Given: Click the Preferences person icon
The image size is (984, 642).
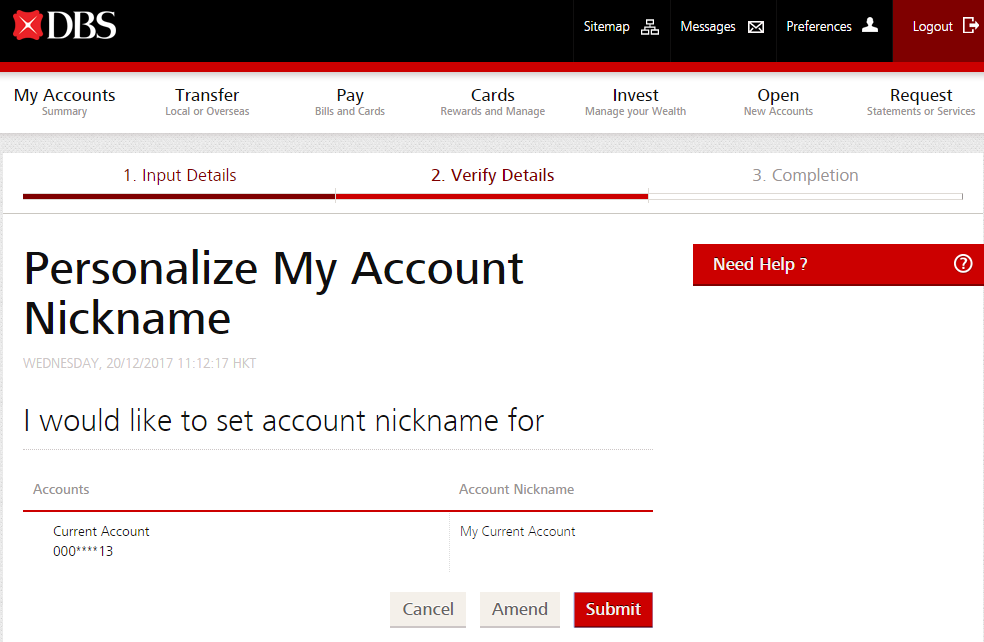Looking at the screenshot, I should [x=870, y=26].
